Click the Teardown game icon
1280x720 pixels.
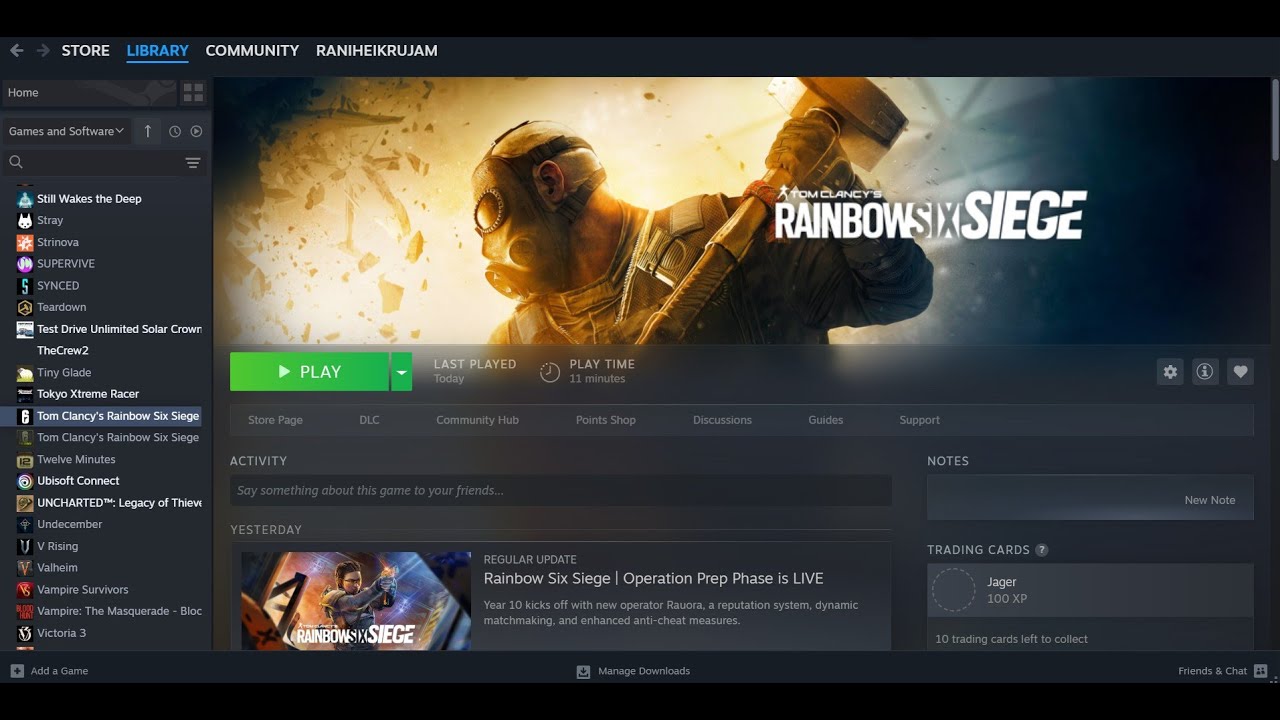pyautogui.click(x=25, y=307)
